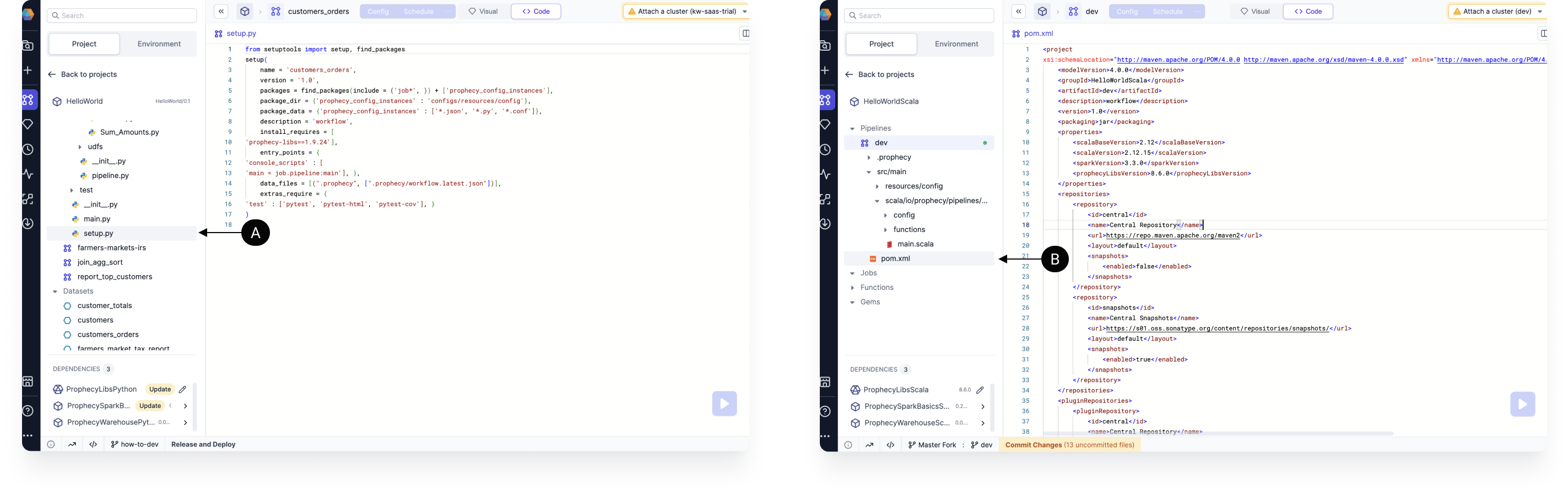This screenshot has width=1568, height=496.
Task: Open the activity pulse icon in left window sidebar
Action: click(28, 174)
